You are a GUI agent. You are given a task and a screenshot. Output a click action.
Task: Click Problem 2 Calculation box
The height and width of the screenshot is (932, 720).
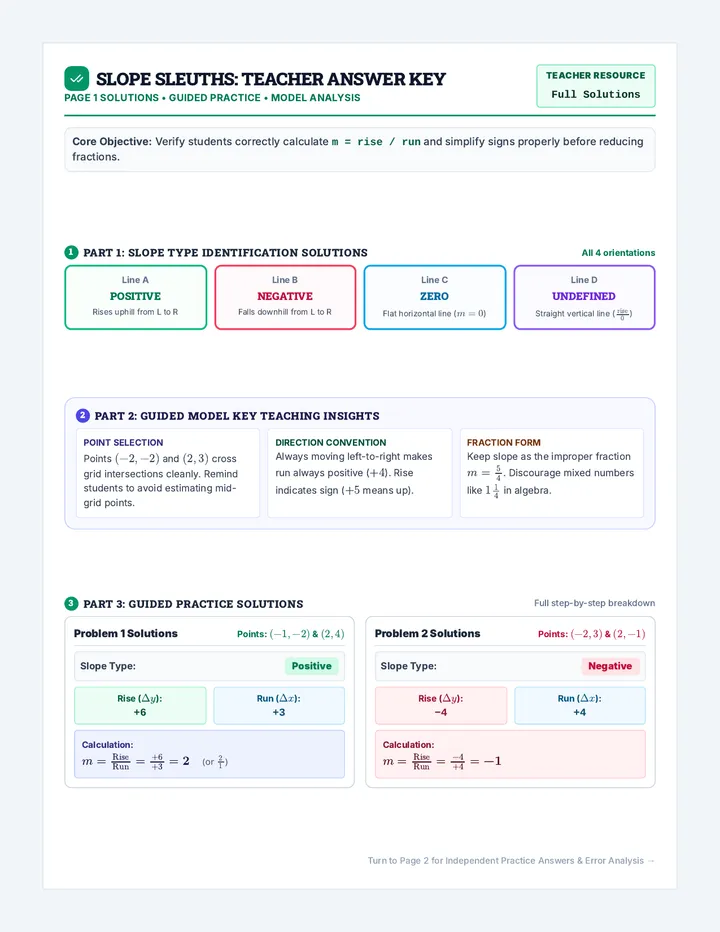pyautogui.click(x=510, y=754)
